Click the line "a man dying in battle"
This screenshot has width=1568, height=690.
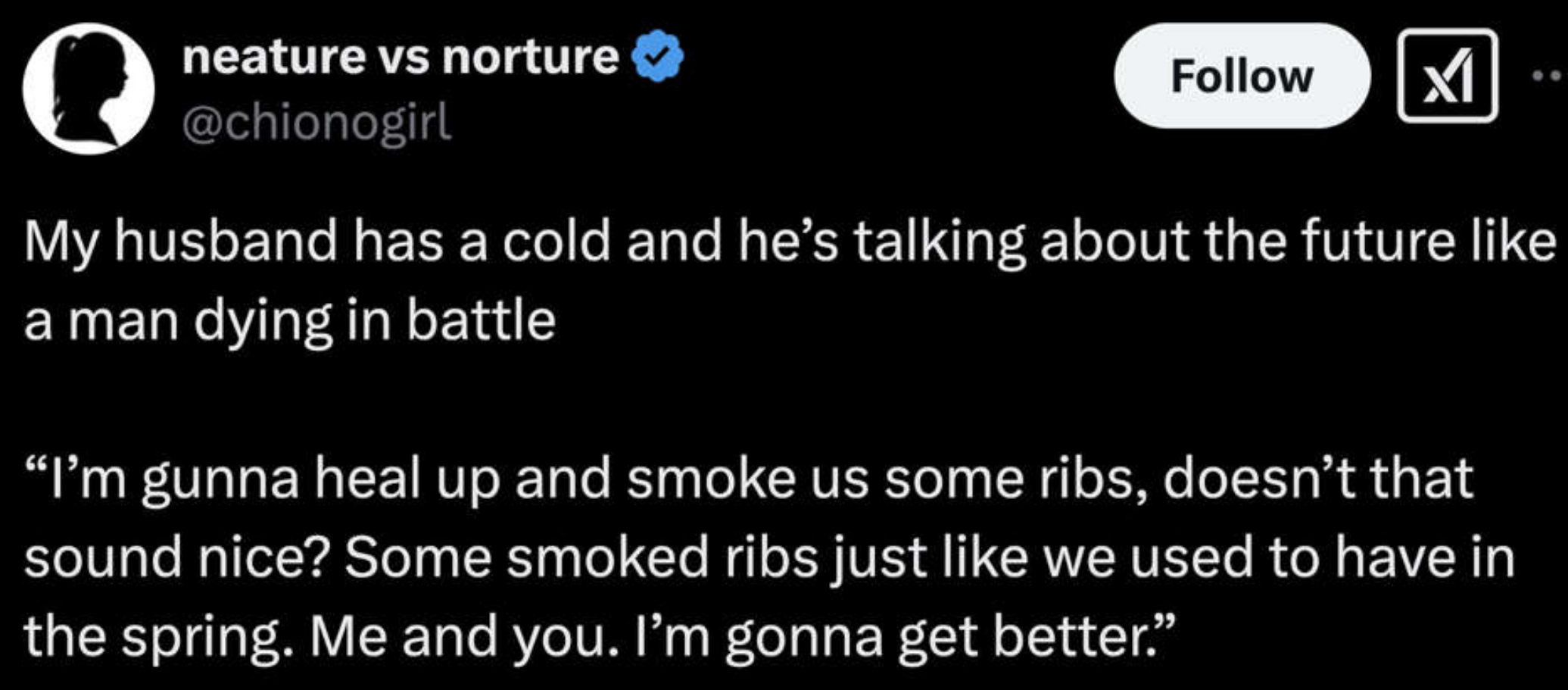pyautogui.click(x=290, y=321)
